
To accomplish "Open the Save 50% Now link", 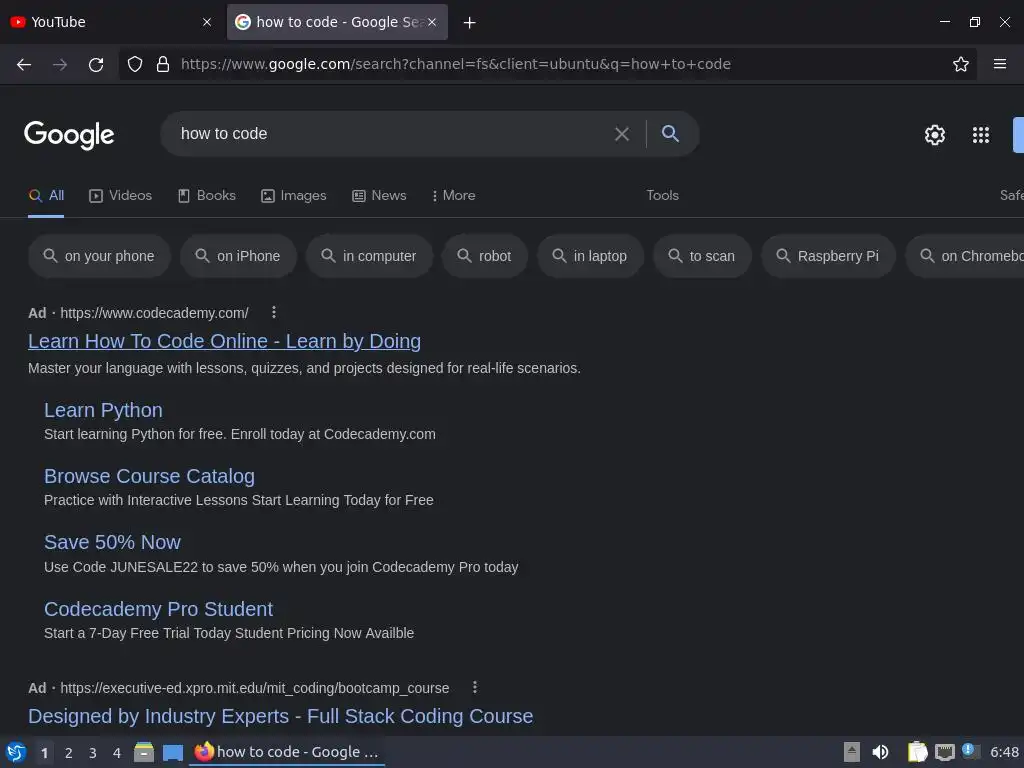I will tap(112, 542).
